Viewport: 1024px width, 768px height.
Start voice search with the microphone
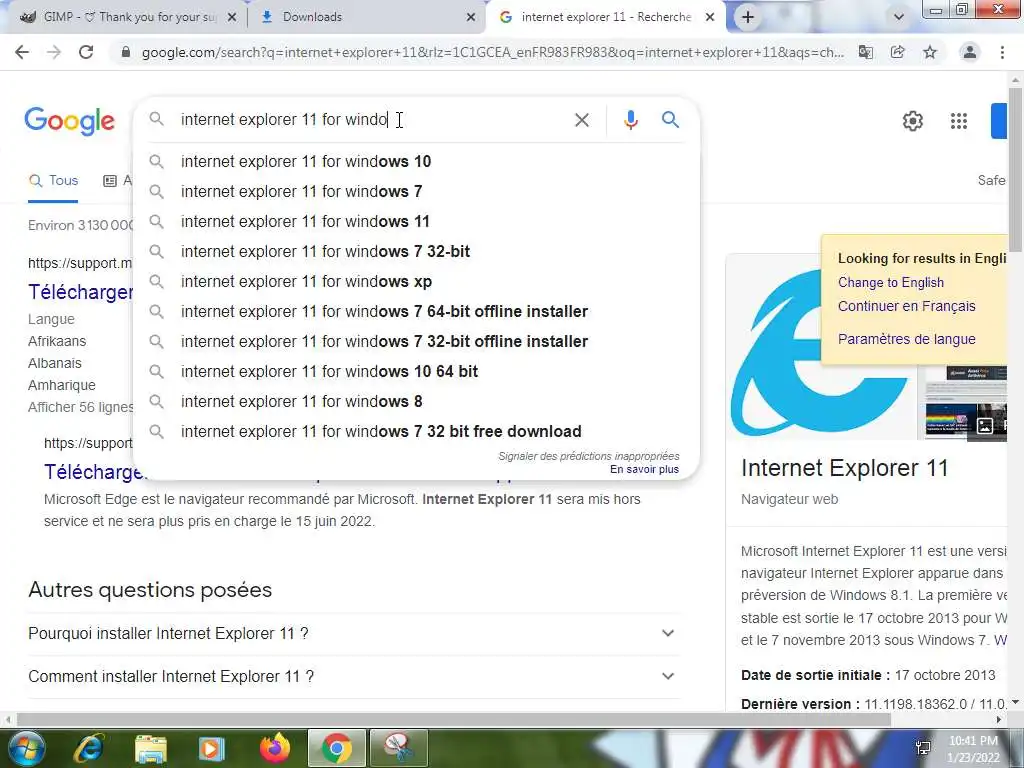pos(630,120)
